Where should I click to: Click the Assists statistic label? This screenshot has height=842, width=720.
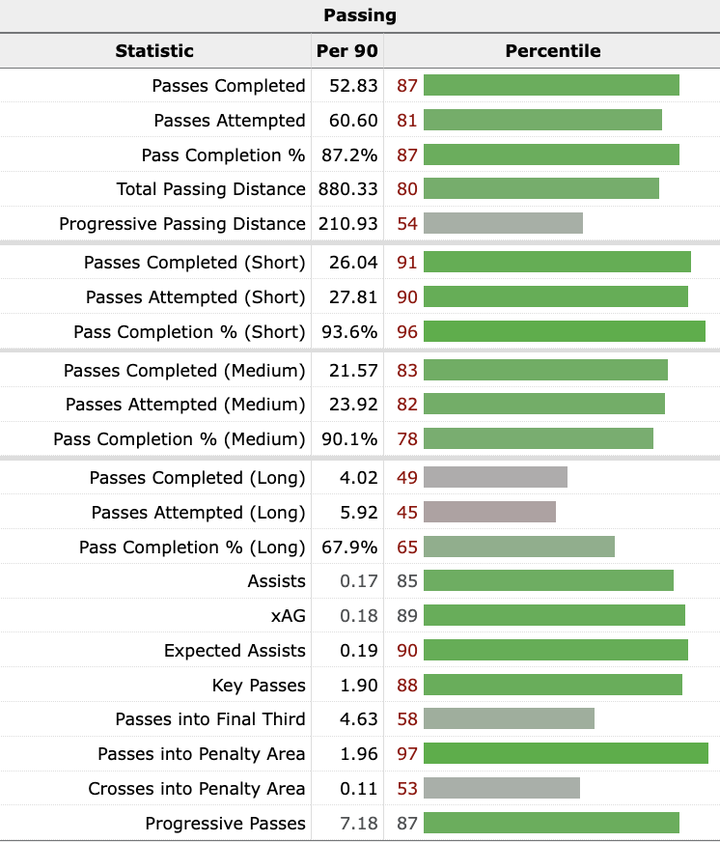276,582
